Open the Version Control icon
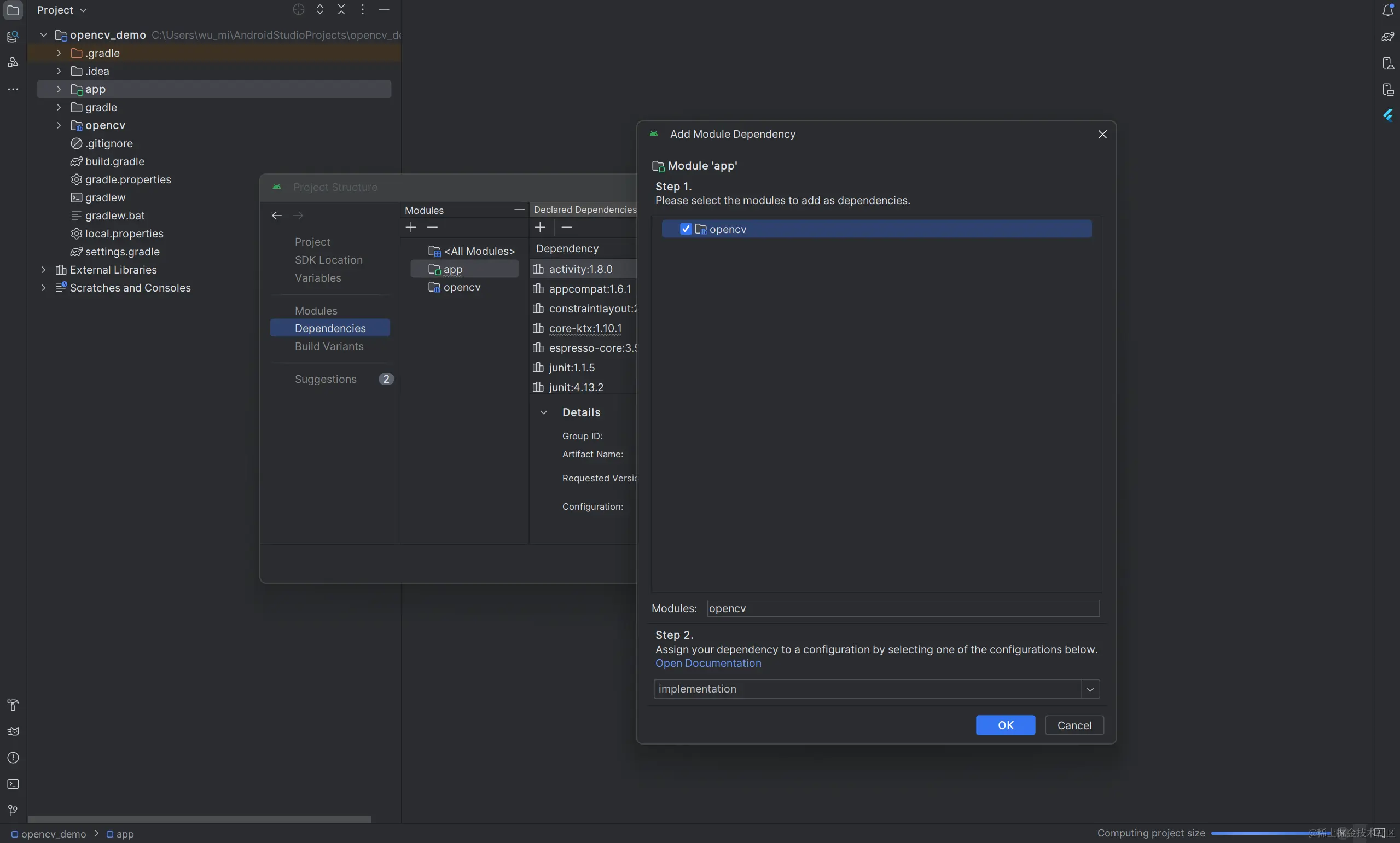Screen dimensions: 1400x843 click(x=13, y=810)
